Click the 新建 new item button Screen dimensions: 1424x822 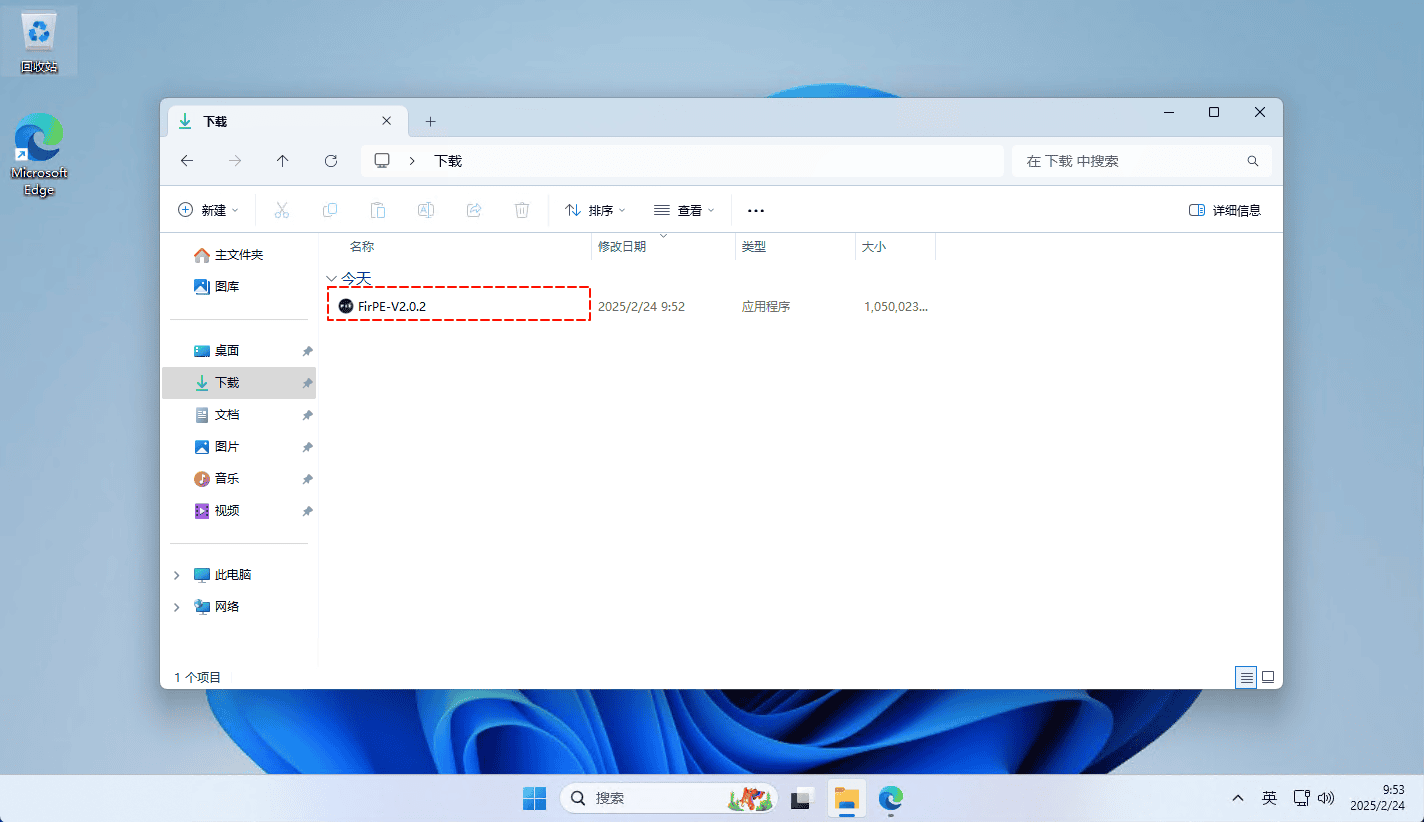[x=208, y=210]
